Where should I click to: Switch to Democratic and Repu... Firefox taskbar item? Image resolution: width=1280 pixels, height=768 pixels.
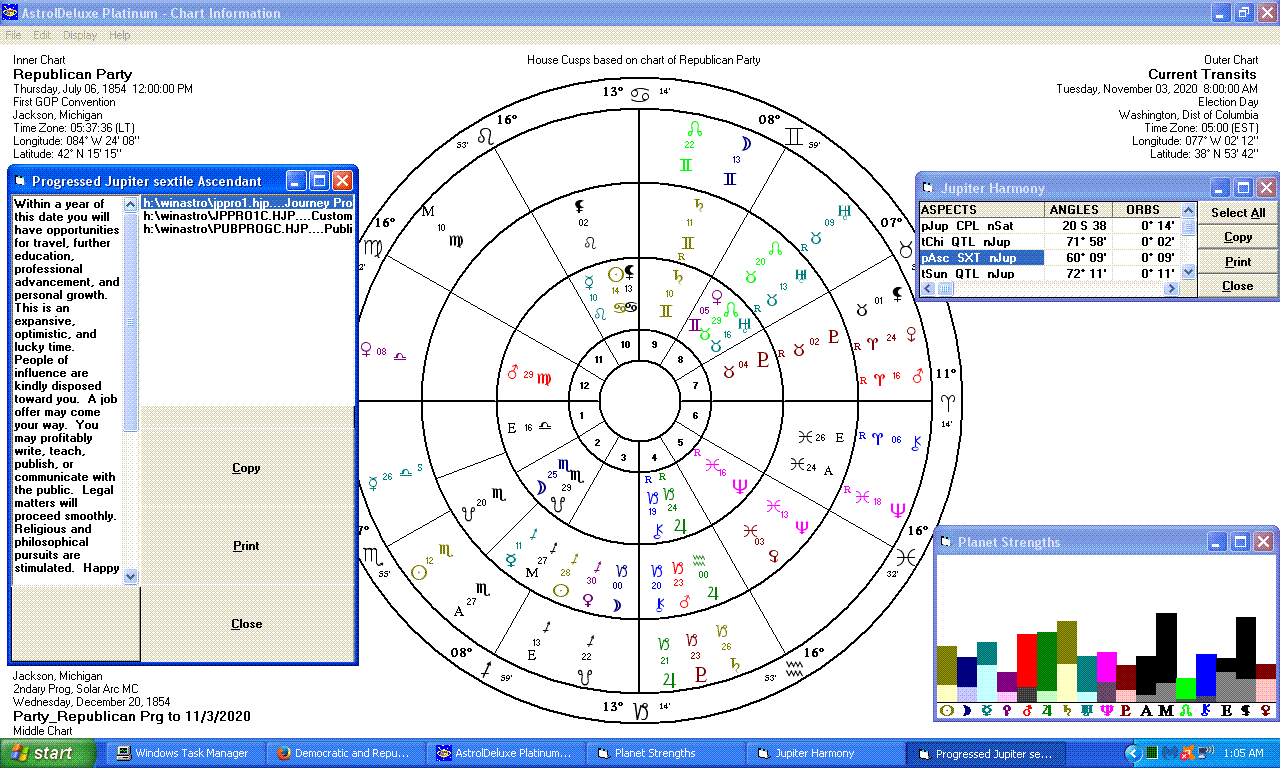(345, 753)
